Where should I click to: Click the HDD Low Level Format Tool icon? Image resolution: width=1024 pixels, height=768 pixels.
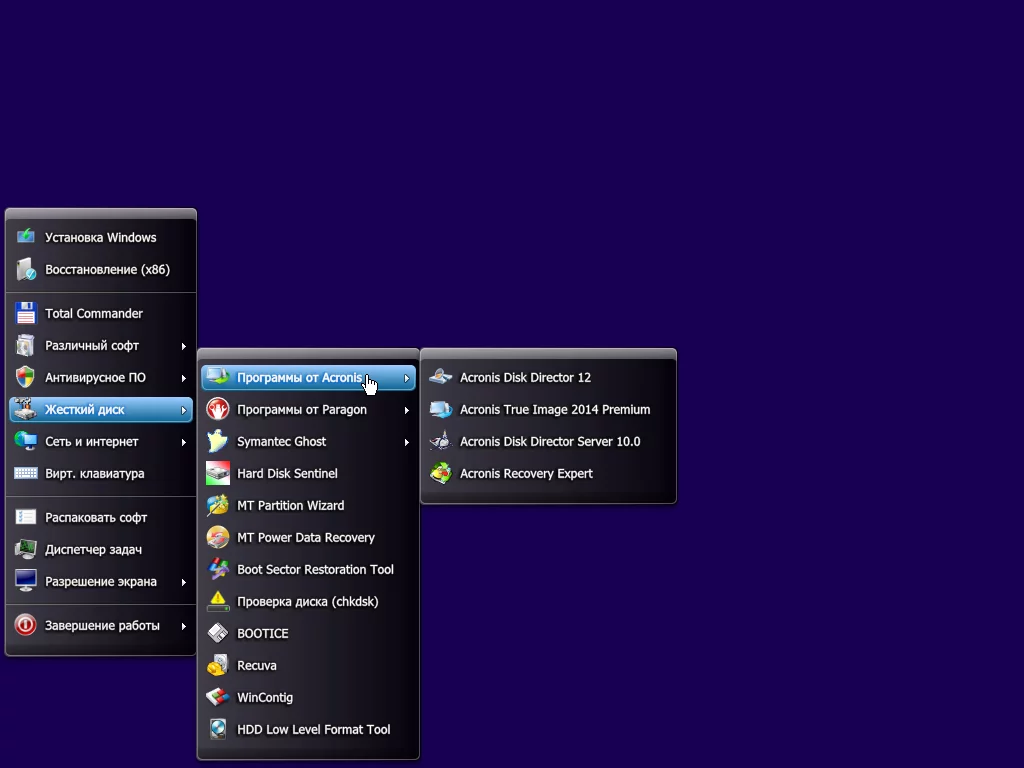coord(217,729)
